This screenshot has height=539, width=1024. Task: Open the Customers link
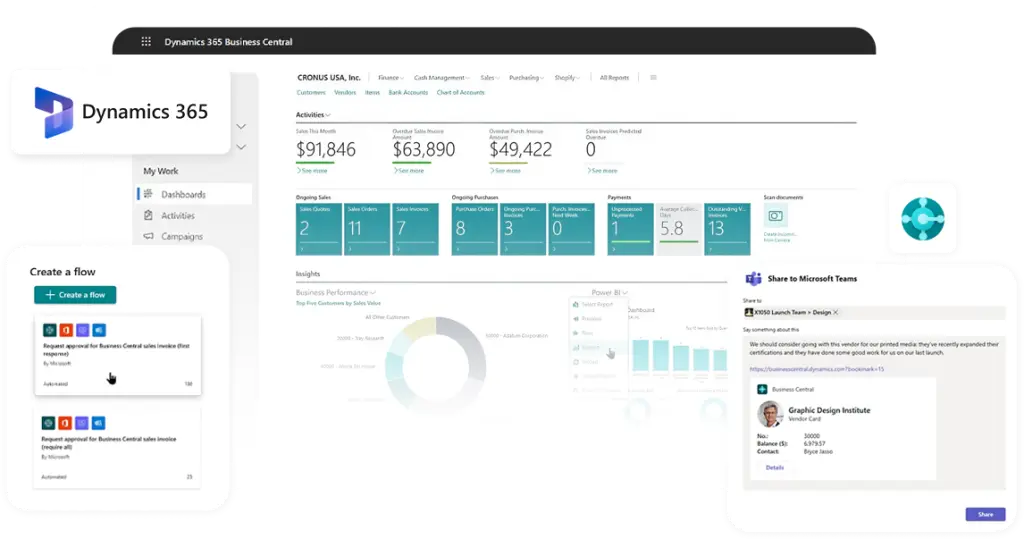pos(311,92)
